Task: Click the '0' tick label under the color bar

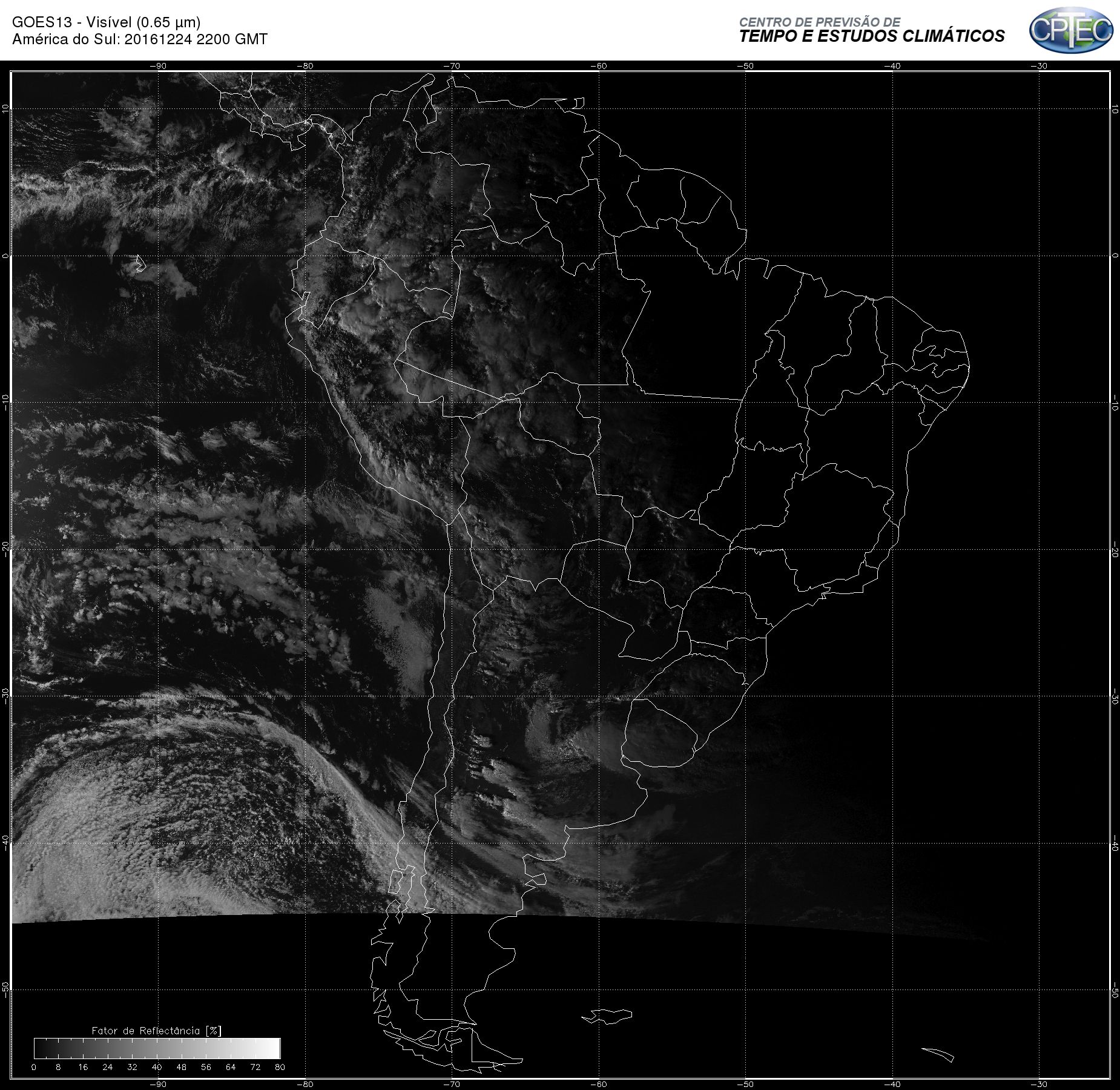Action: coord(34,1067)
